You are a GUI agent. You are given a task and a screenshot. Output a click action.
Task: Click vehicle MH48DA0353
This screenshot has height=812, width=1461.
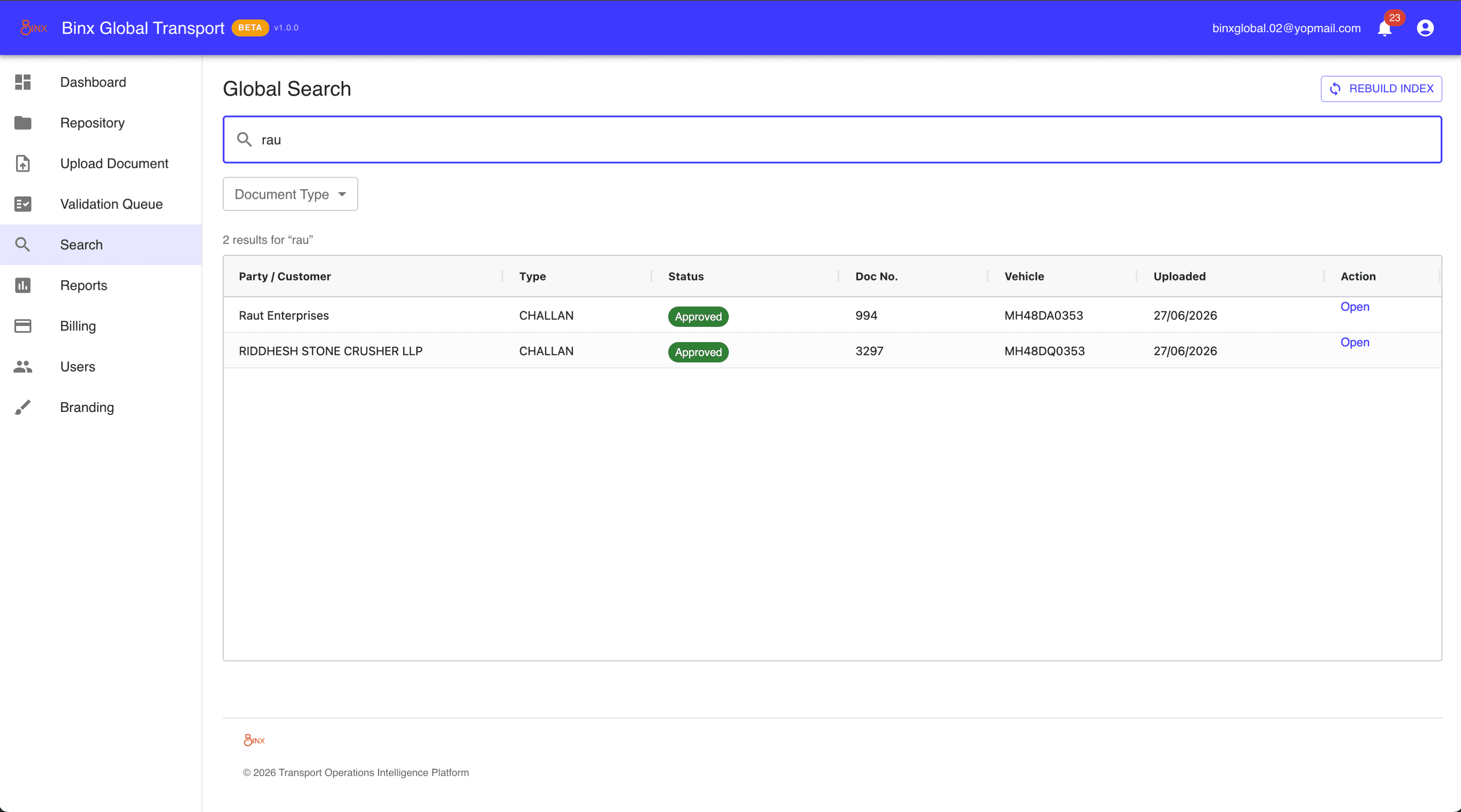pos(1044,315)
